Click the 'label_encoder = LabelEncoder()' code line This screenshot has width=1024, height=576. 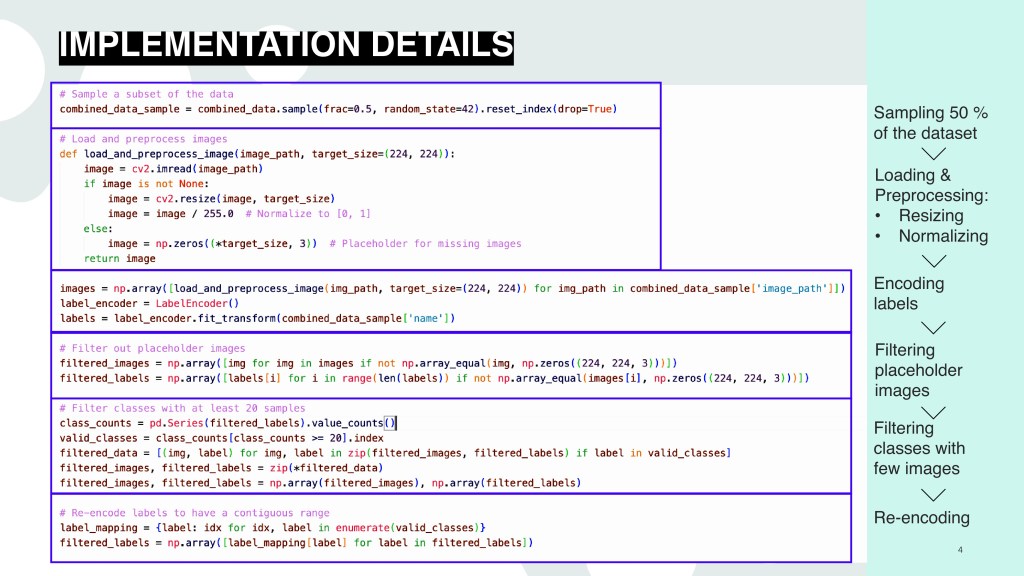[x=149, y=303]
